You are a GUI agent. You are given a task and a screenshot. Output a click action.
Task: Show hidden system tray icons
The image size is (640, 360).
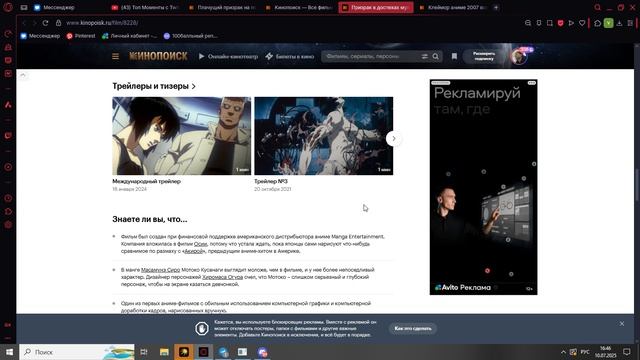[x=563, y=352]
